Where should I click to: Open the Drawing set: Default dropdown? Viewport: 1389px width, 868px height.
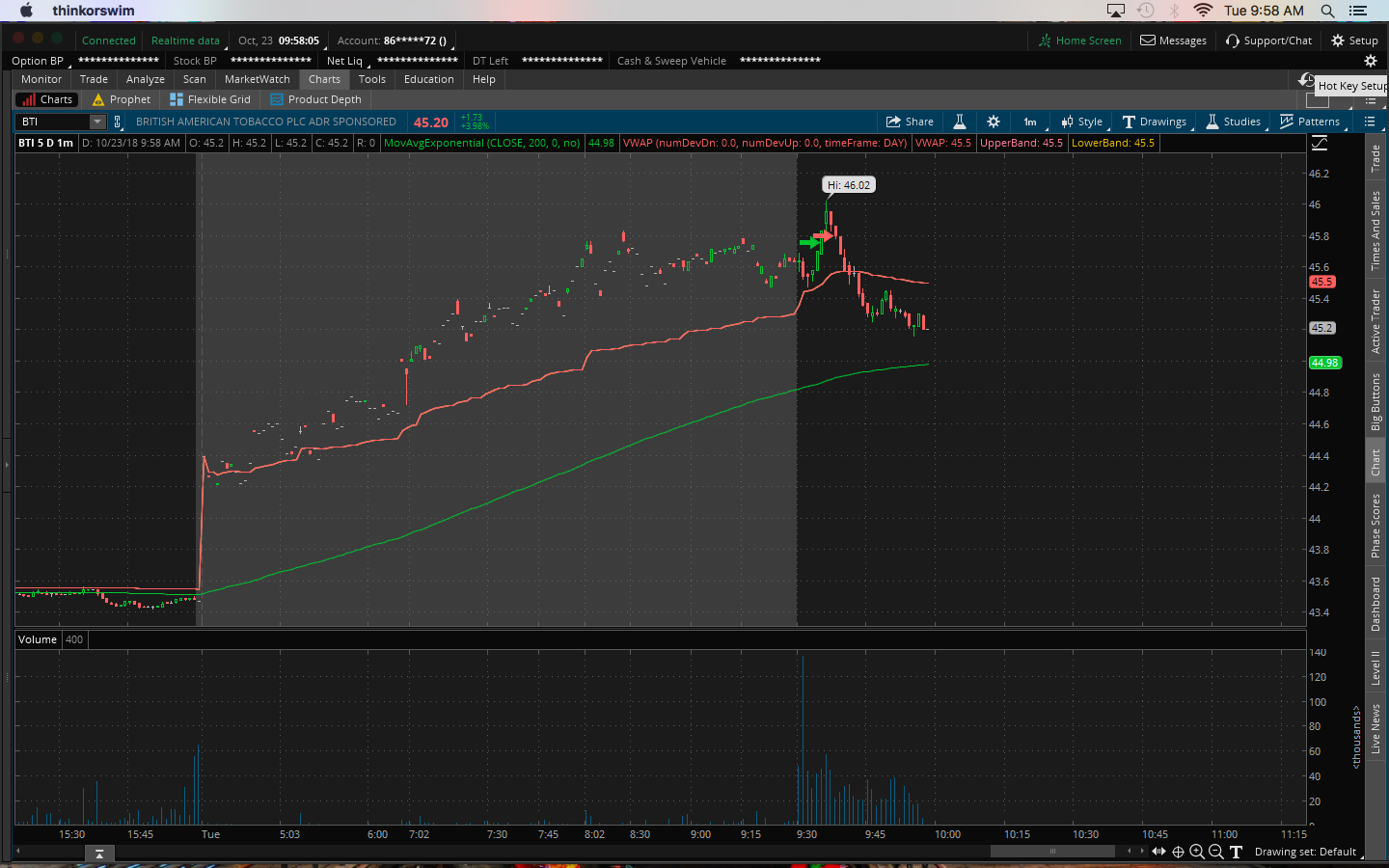click(x=1309, y=852)
